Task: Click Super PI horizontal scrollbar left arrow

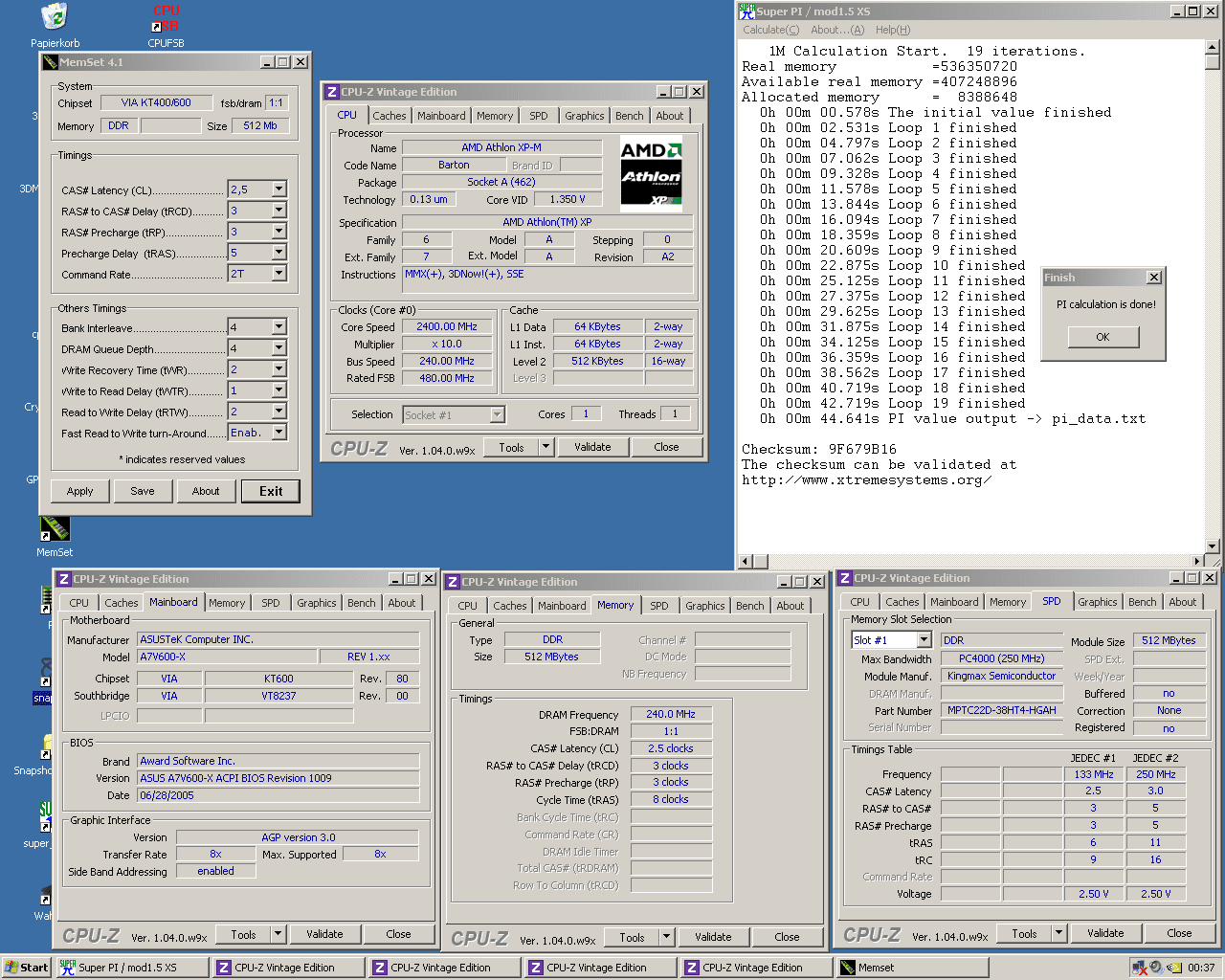Action: (x=746, y=561)
